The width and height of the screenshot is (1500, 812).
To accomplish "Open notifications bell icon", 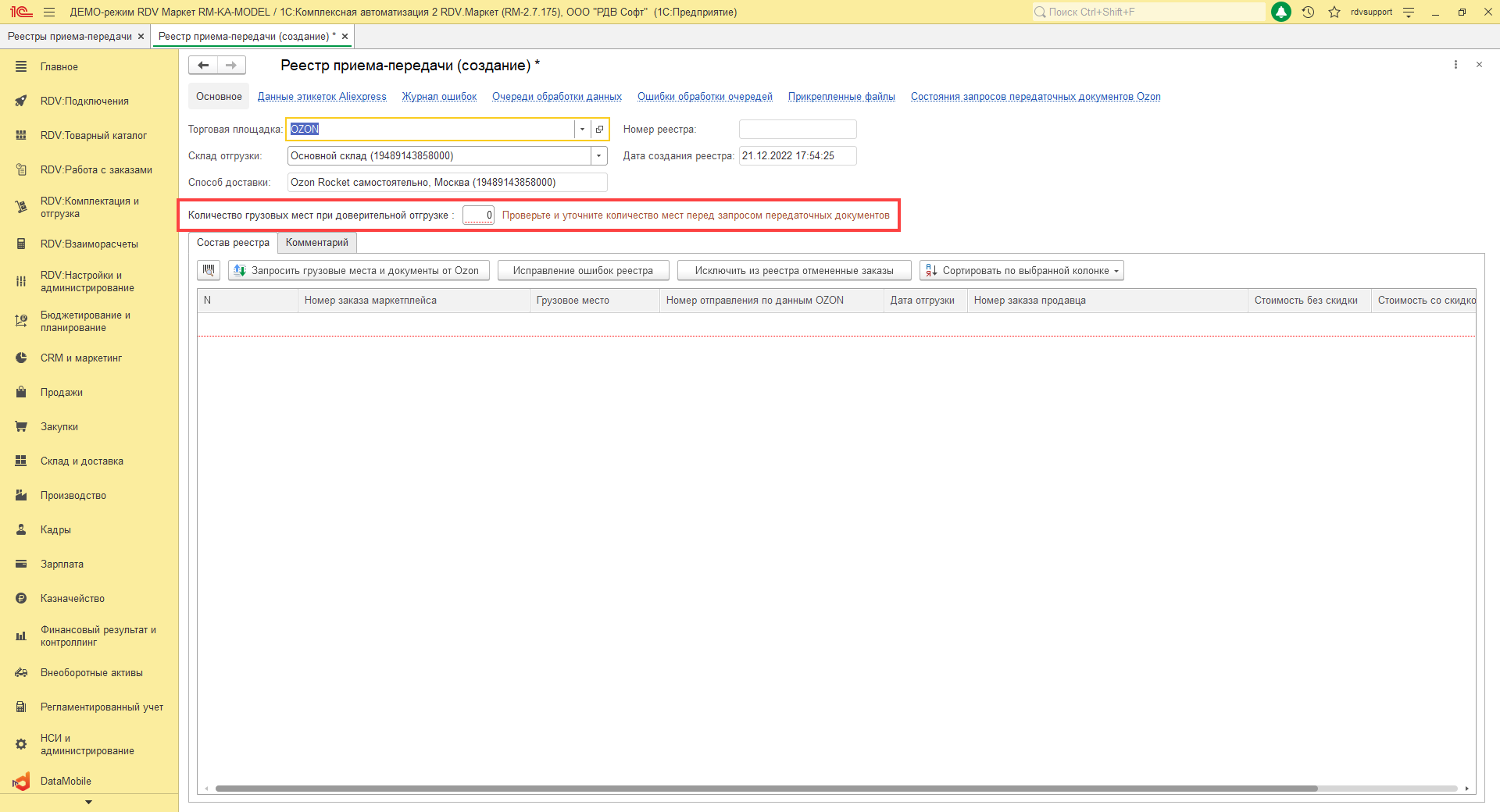I will coord(1281,12).
